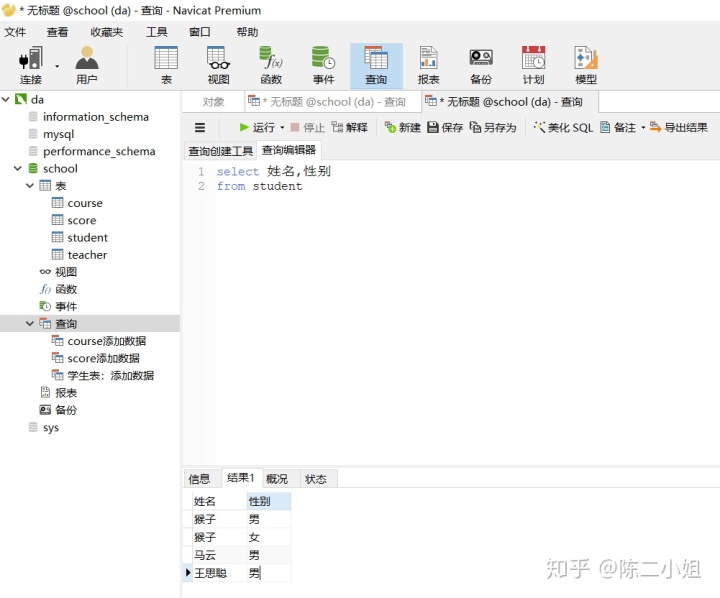Select the sys database in tree
The width and height of the screenshot is (720, 598).
(51, 428)
